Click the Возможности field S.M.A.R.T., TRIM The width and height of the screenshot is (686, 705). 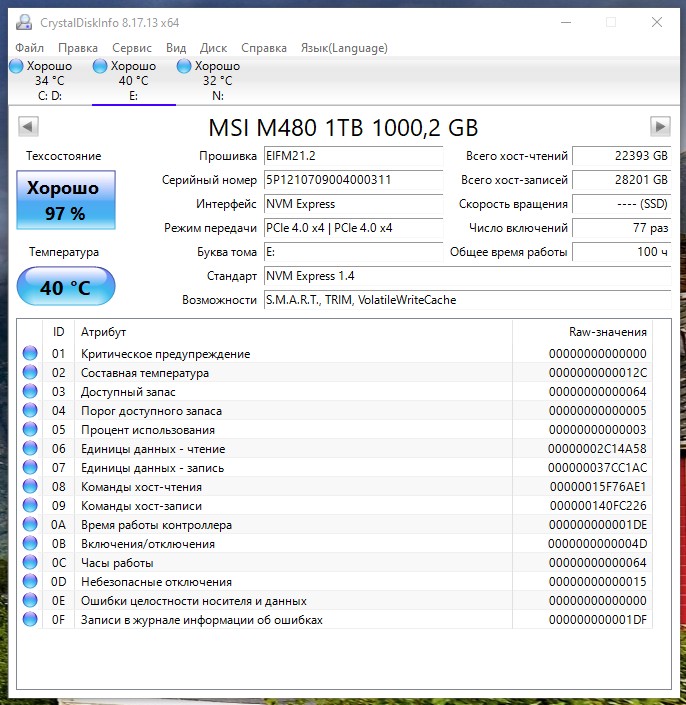coord(467,300)
